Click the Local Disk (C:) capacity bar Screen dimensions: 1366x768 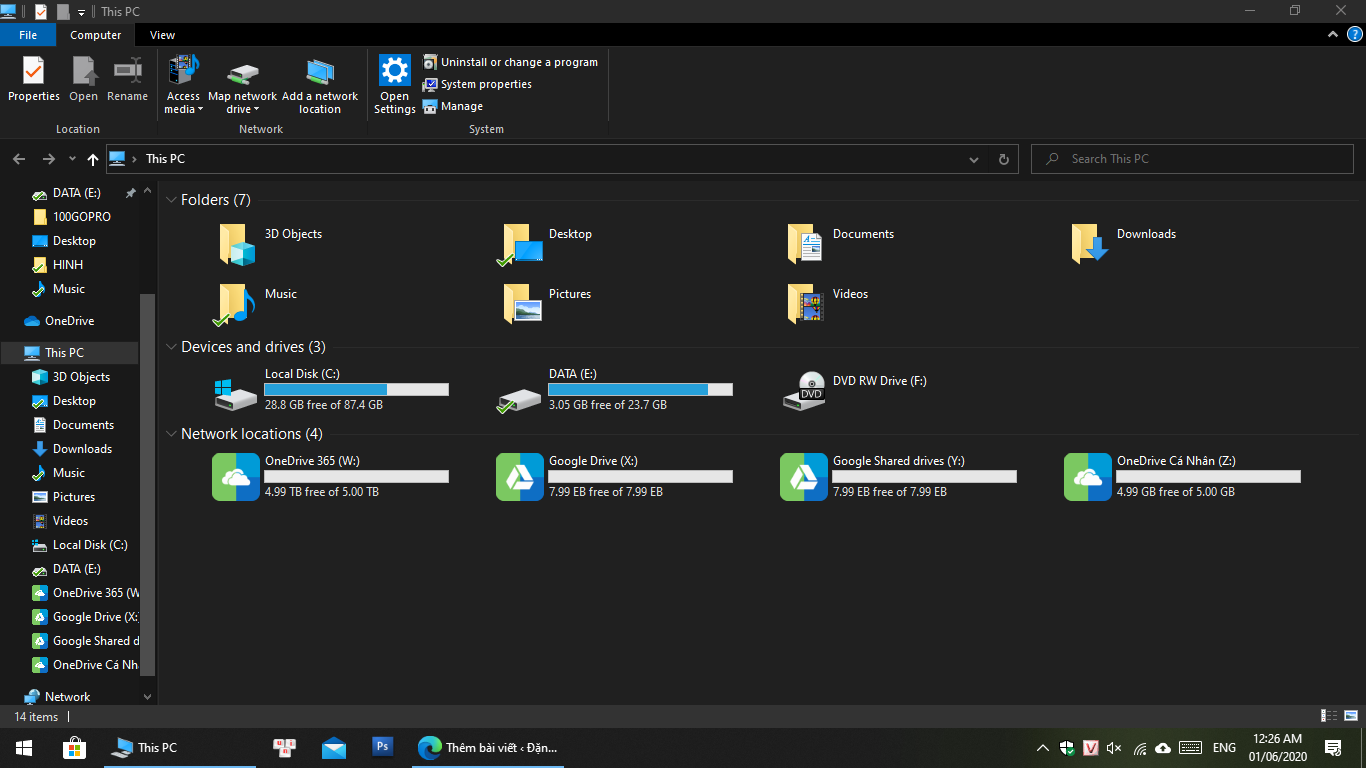click(356, 389)
